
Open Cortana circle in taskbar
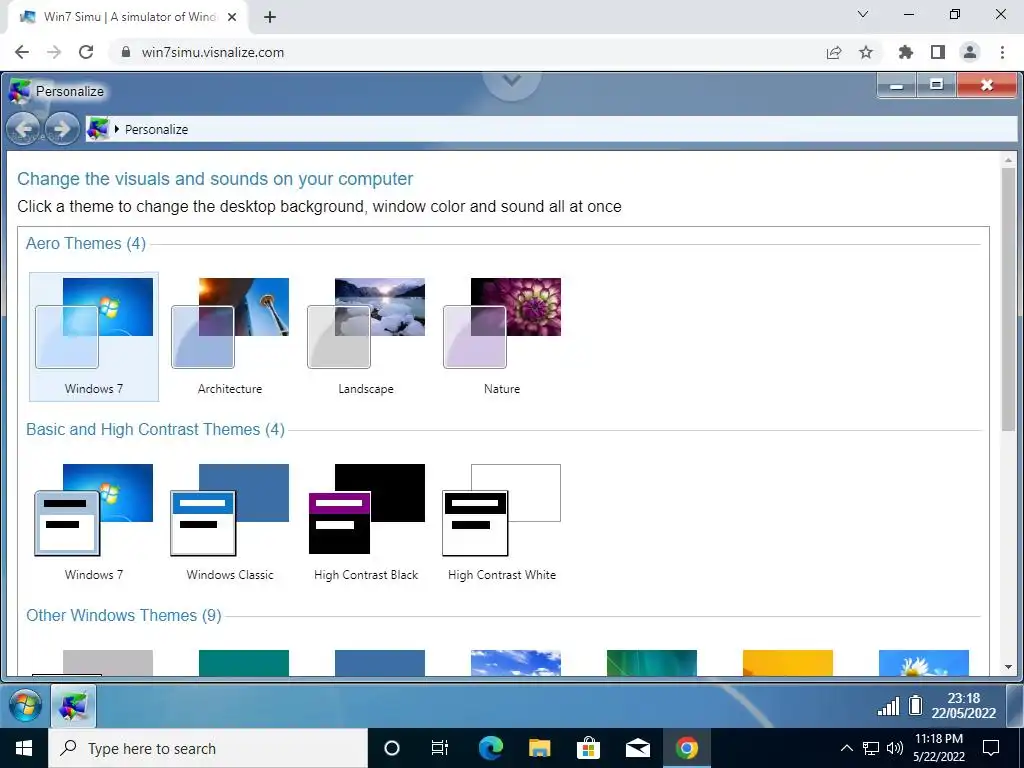coord(392,748)
